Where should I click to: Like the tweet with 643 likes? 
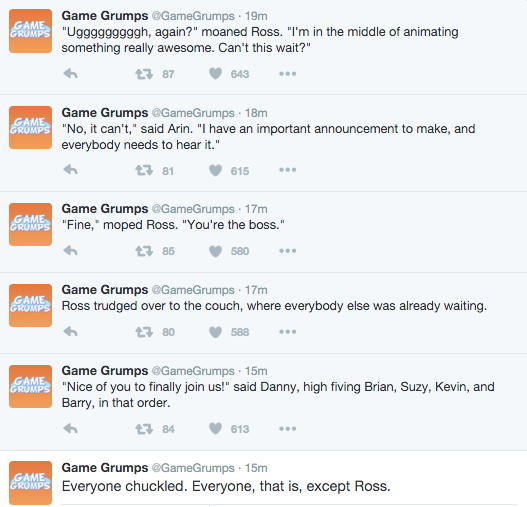click(215, 74)
